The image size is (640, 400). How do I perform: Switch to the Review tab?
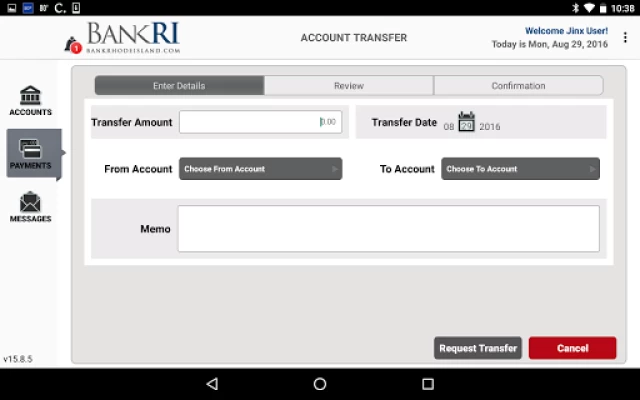point(348,86)
